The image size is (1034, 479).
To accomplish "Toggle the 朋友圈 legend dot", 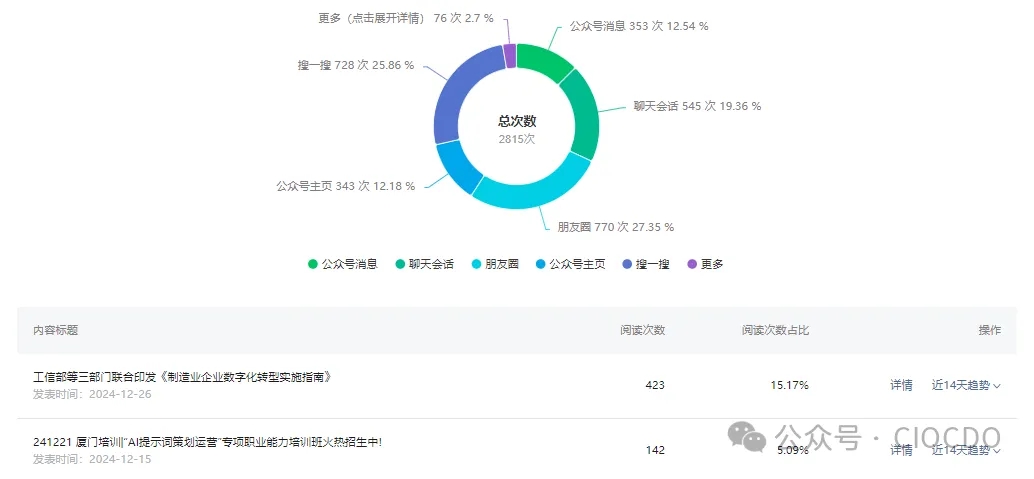I will tap(477, 264).
